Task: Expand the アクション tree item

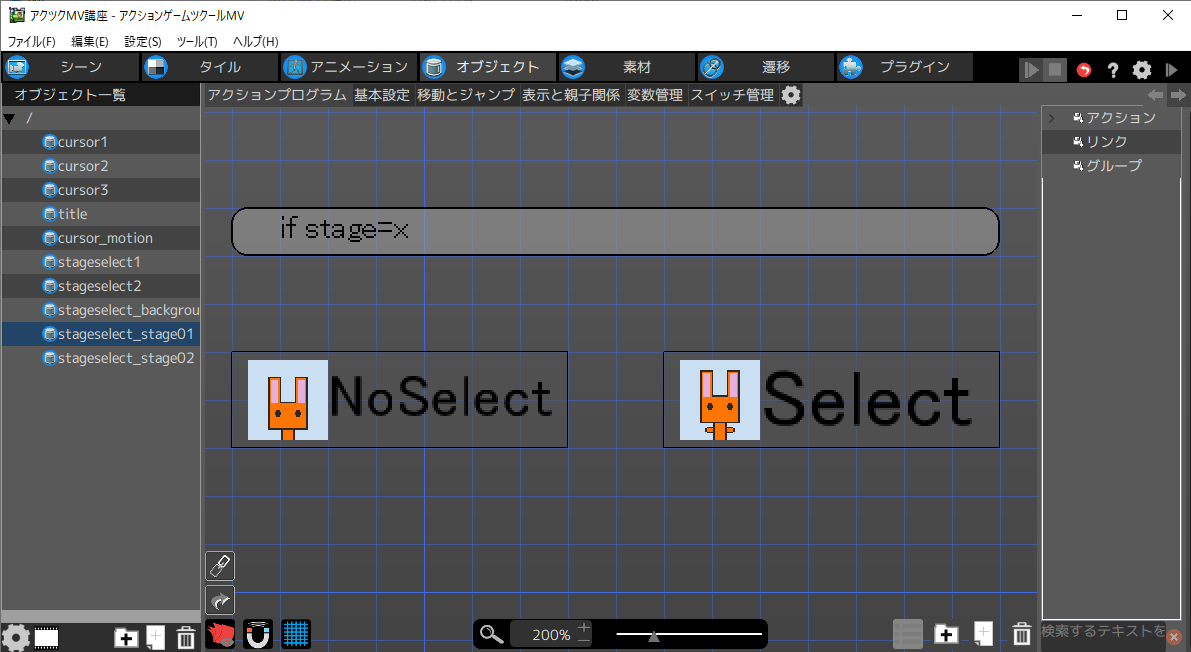Action: (x=1052, y=118)
